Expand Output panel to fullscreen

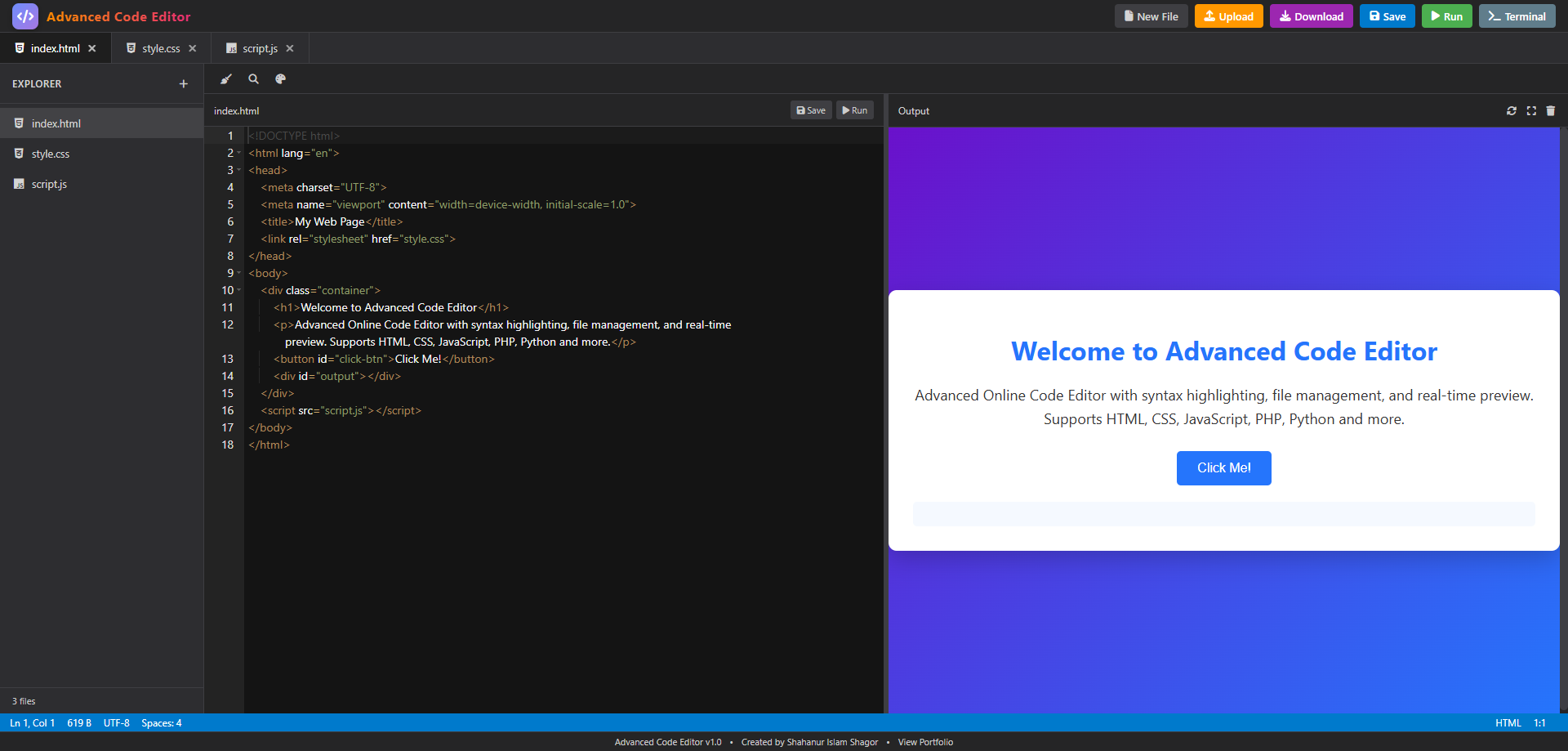point(1530,110)
